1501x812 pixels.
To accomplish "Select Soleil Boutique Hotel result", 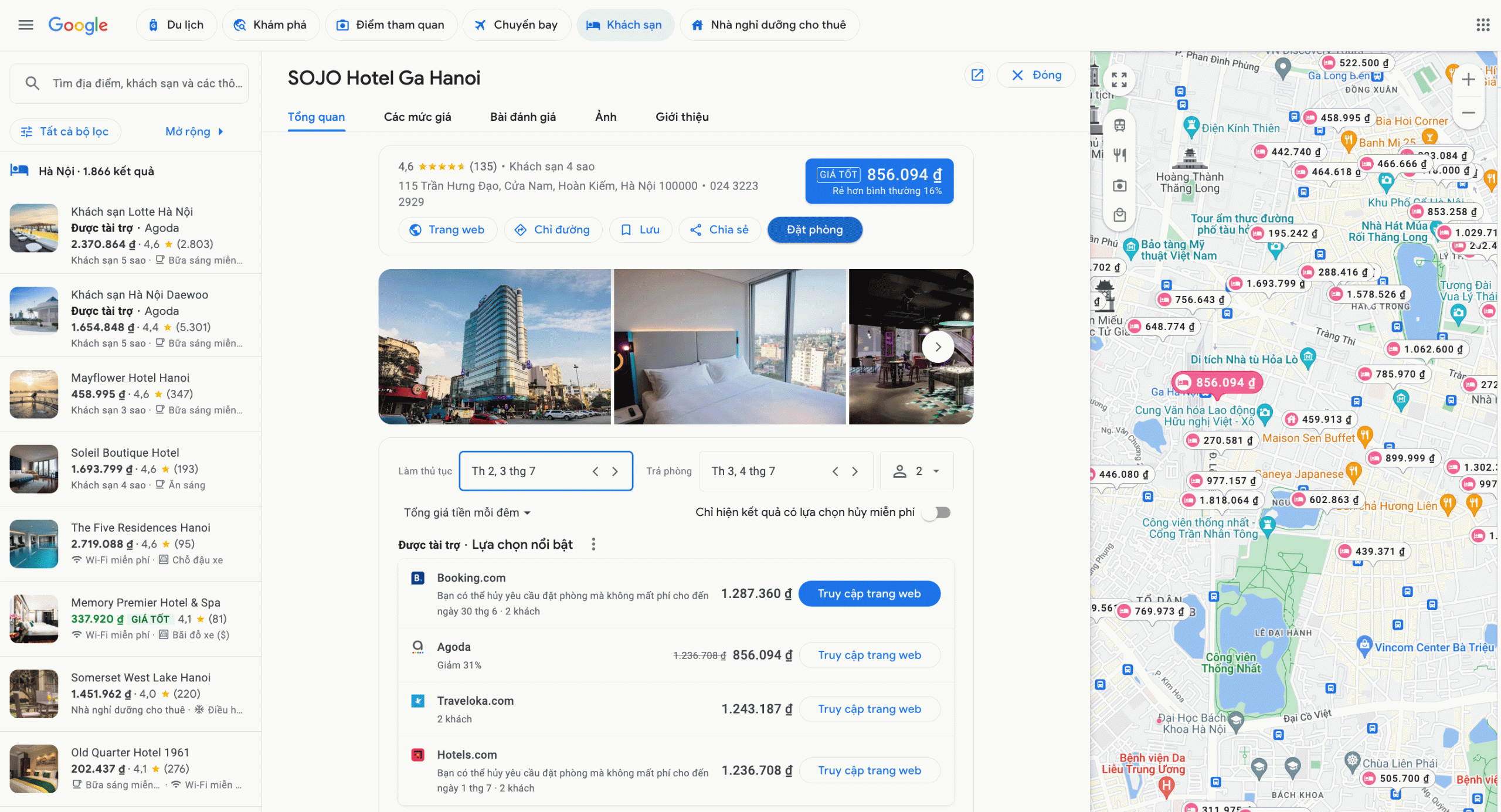I will [131, 469].
